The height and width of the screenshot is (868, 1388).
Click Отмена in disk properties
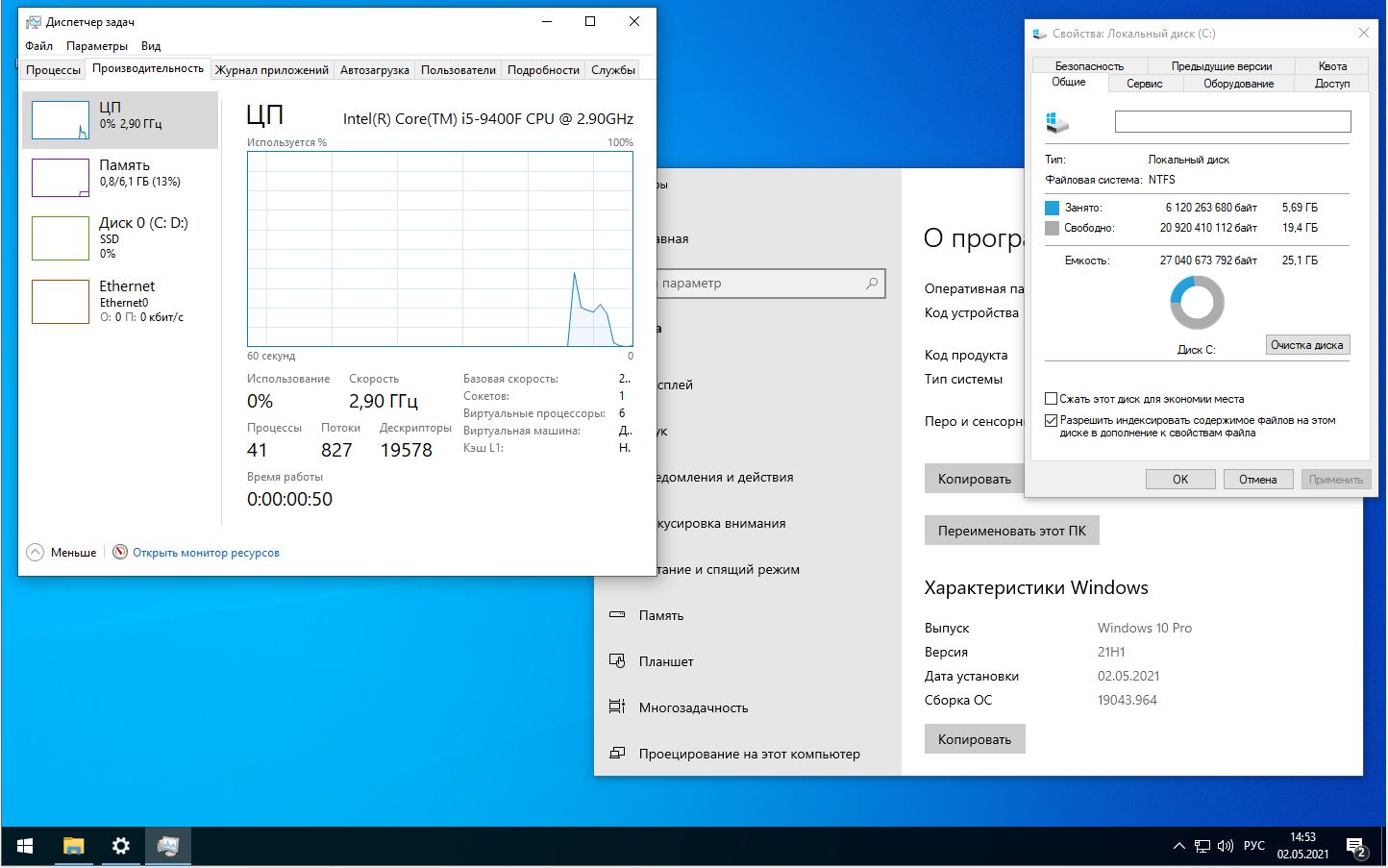tap(1257, 479)
